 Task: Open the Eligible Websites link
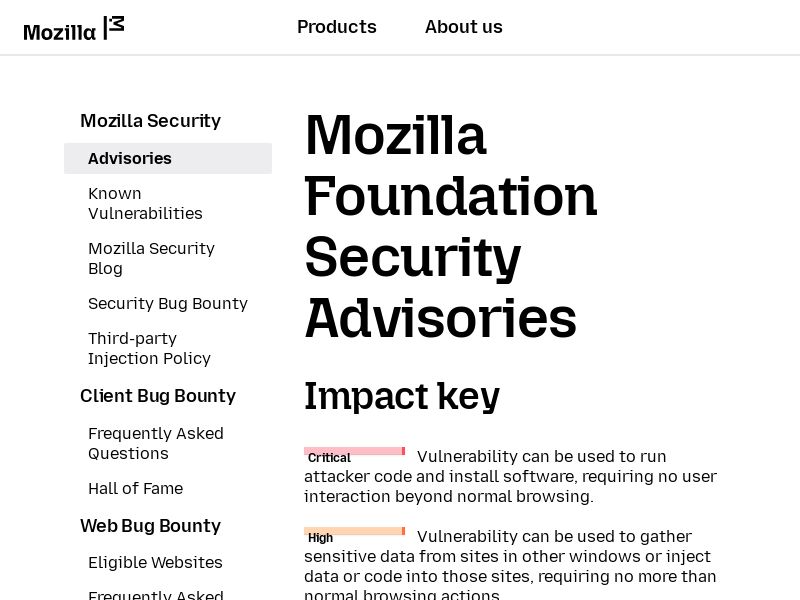155,563
